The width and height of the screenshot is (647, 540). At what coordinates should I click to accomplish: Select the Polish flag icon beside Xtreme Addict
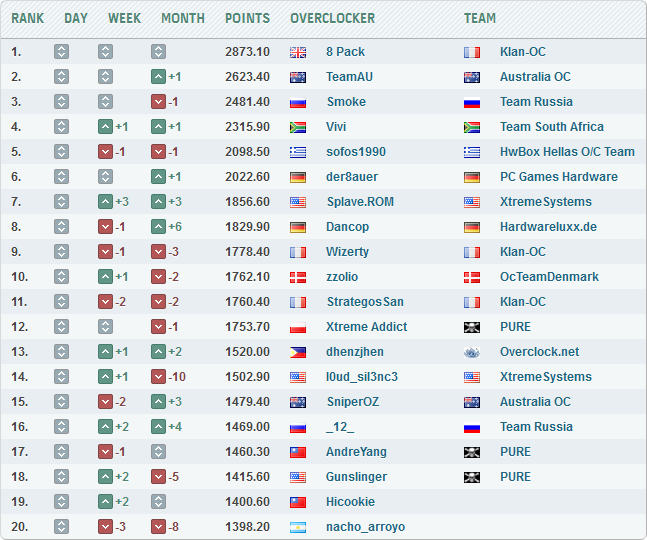[x=298, y=327]
